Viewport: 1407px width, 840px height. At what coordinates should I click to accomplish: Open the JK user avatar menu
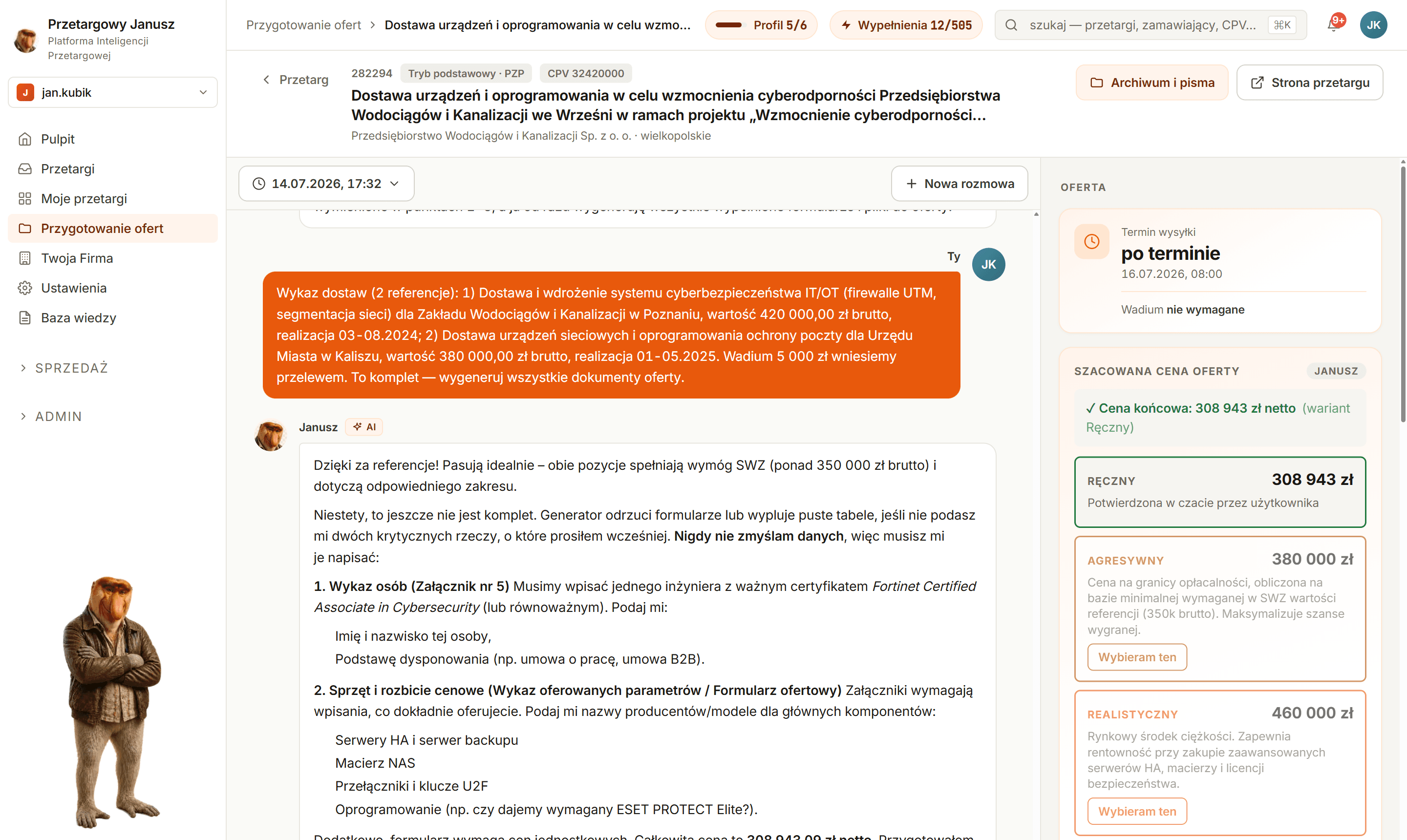(x=1373, y=25)
